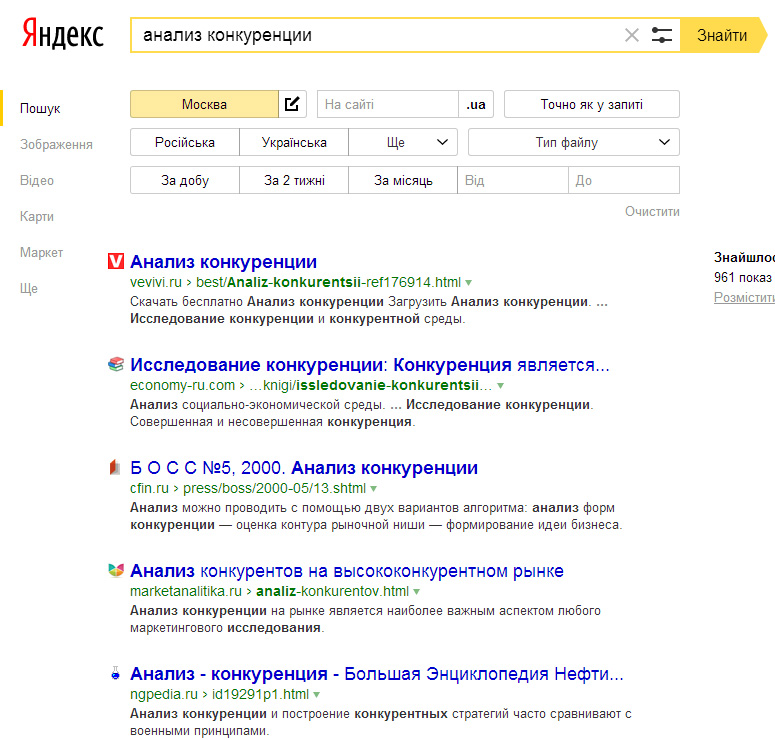Enable 'Точно як у запиті' exact match
The height and width of the screenshot is (740, 775).
click(592, 104)
